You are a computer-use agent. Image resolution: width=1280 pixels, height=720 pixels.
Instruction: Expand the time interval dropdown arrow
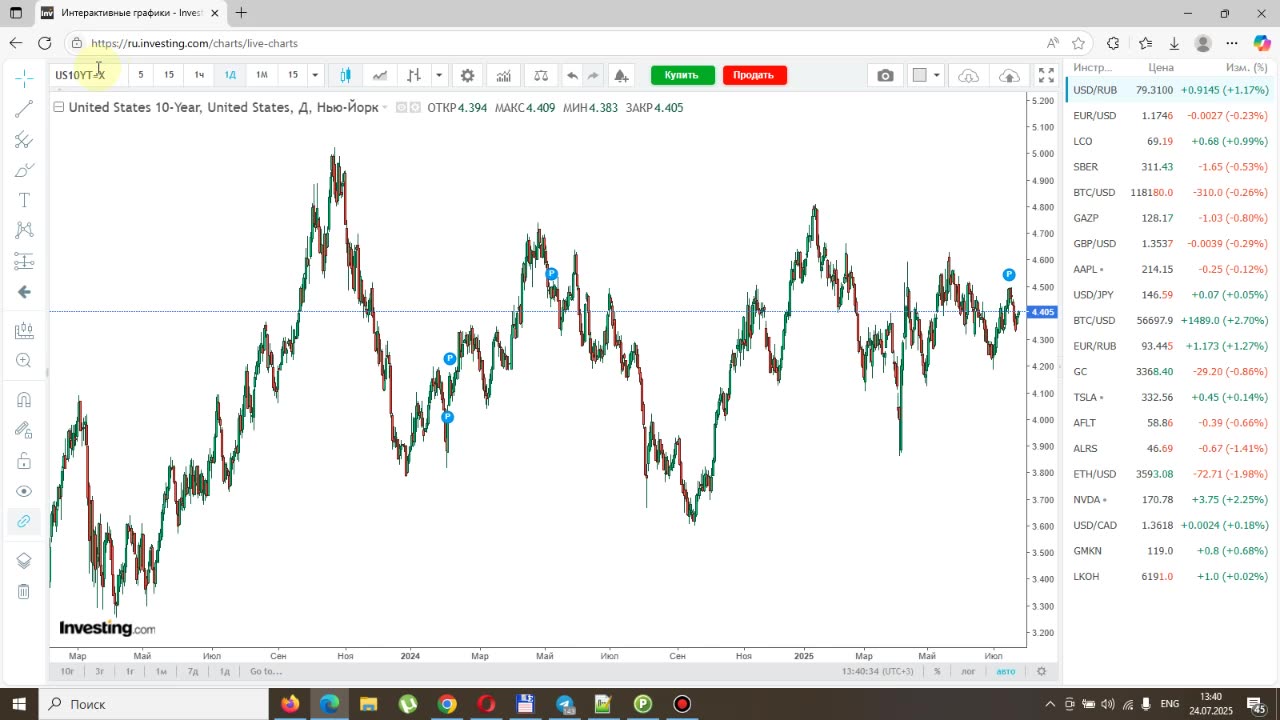click(315, 75)
